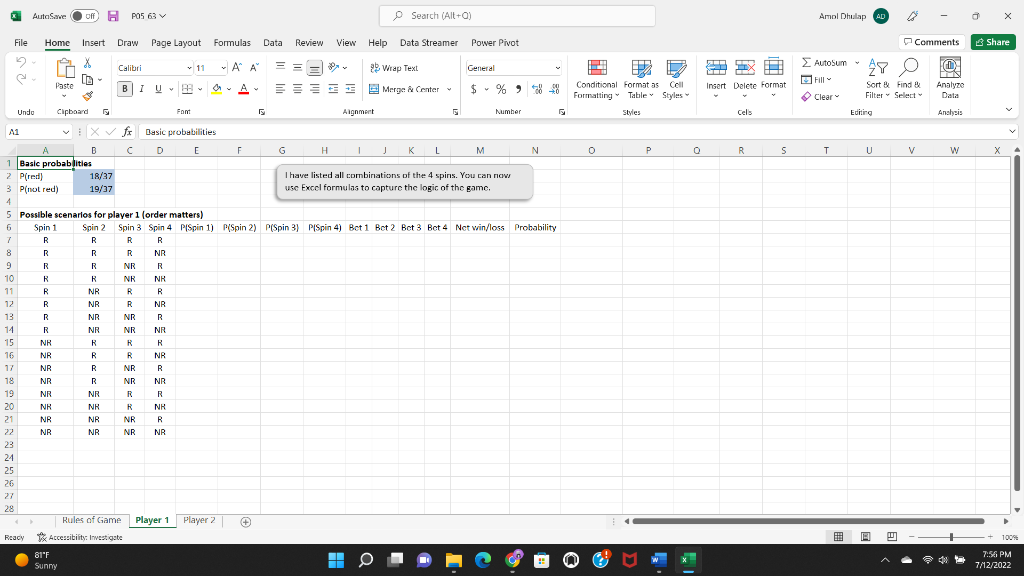Open the Data ribbon tab
This screenshot has height=576, width=1024.
point(272,42)
